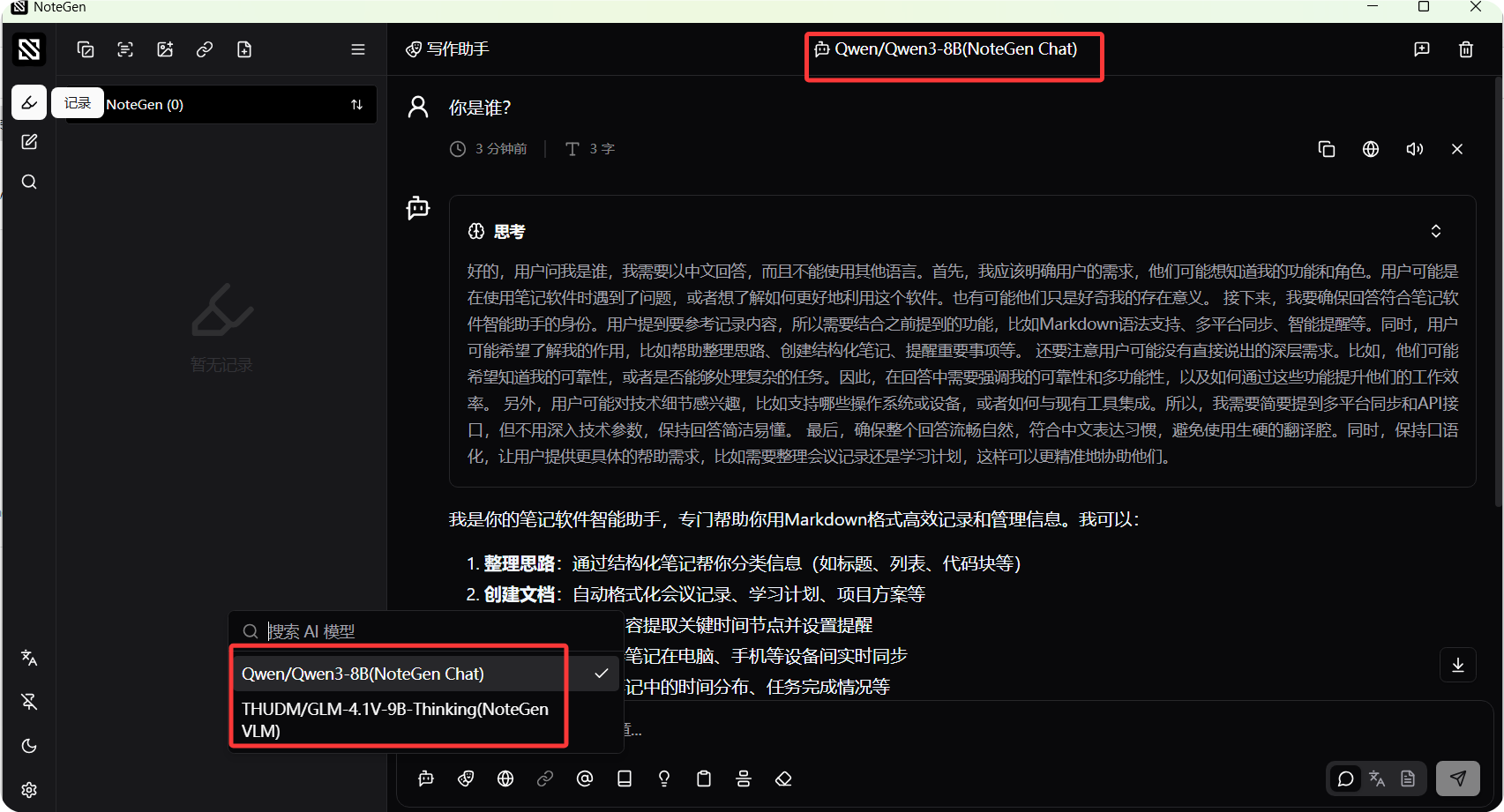The width and height of the screenshot is (1504, 812).
Task: Open the scan text record tool
Action: (x=125, y=49)
